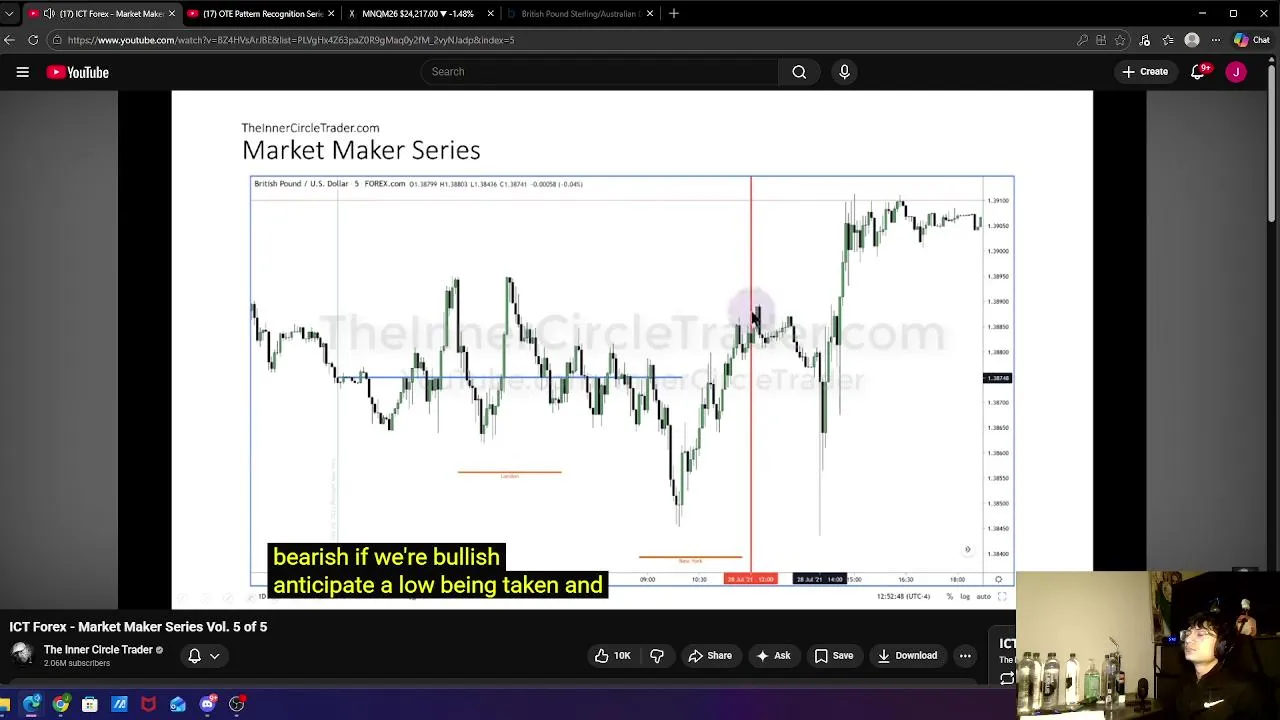Image resolution: width=1280 pixels, height=720 pixels.
Task: Like the video with the 10K thumbs-up
Action: 612,656
